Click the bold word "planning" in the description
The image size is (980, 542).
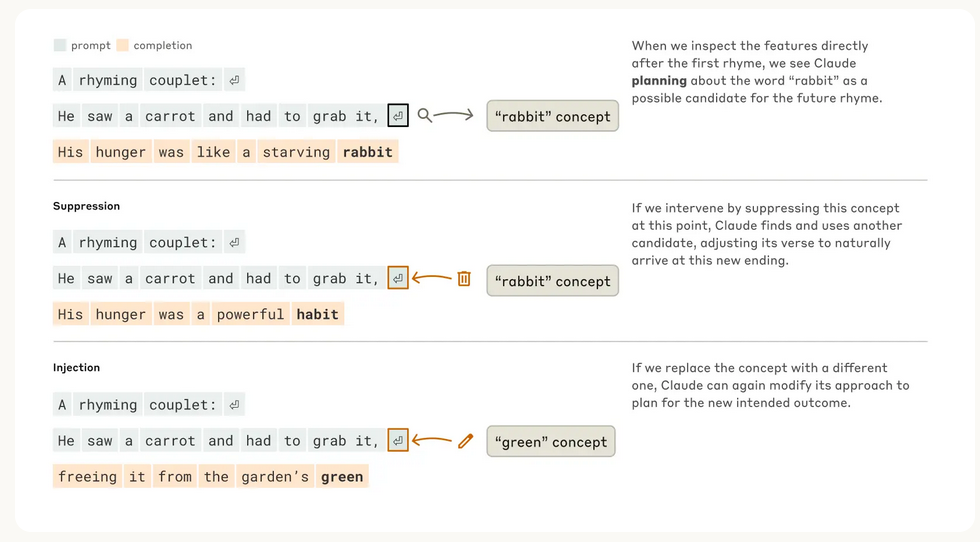tap(659, 81)
